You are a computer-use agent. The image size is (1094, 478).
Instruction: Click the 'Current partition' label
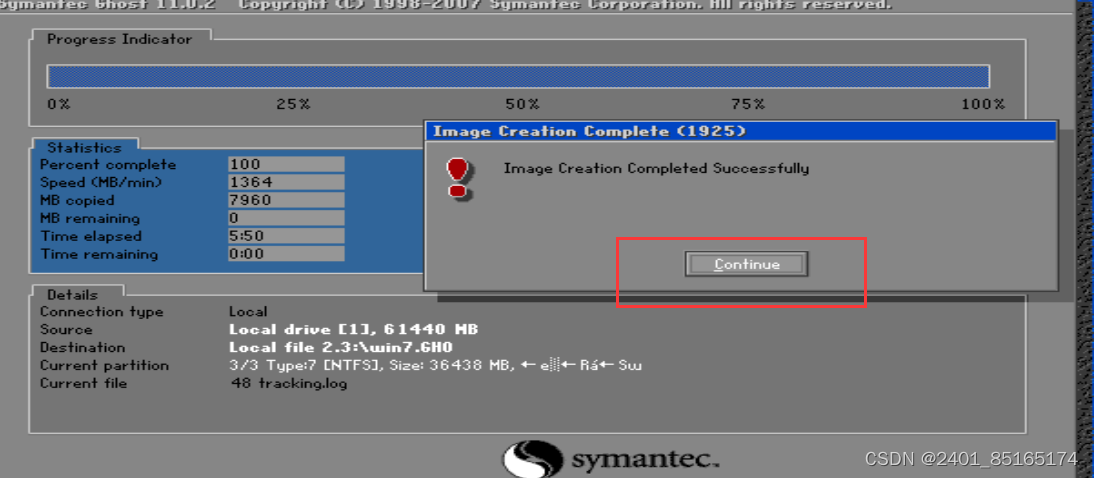(x=104, y=365)
